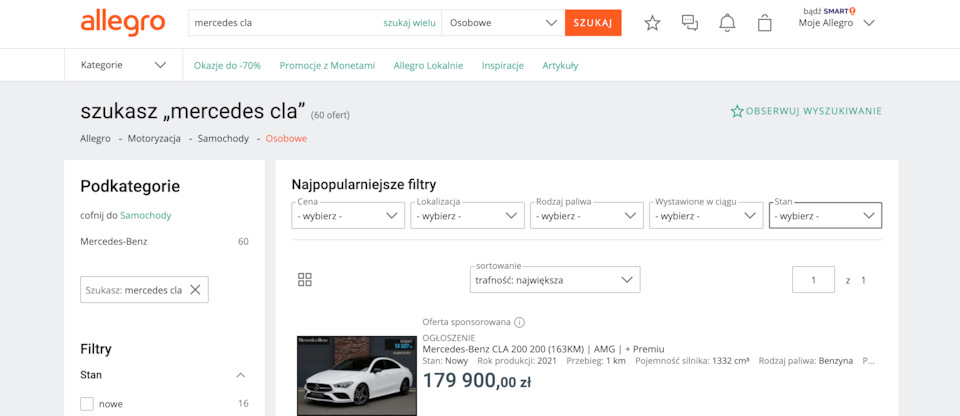The height and width of the screenshot is (416, 960).
Task: Switch to grid view layout icon
Action: tap(305, 280)
